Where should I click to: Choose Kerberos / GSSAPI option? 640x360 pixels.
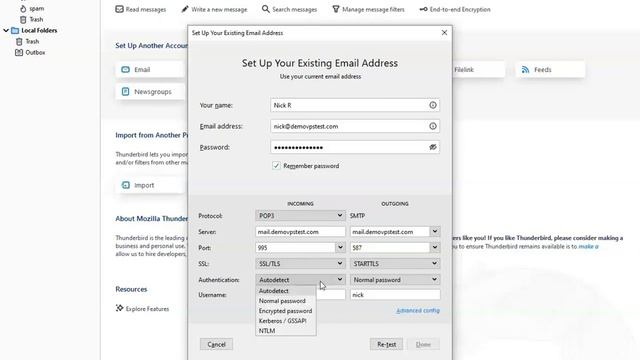tap(286, 321)
